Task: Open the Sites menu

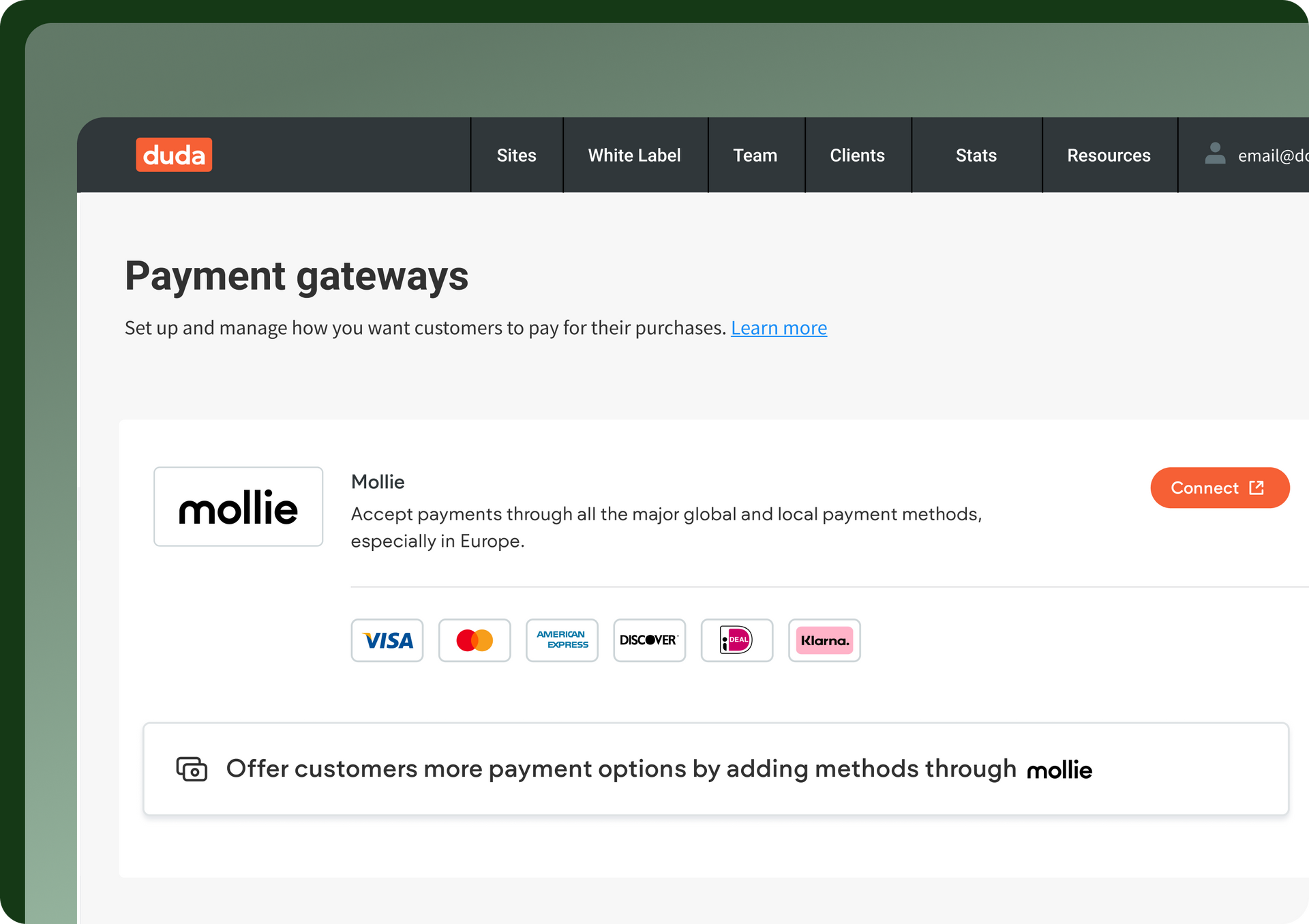Action: 516,155
